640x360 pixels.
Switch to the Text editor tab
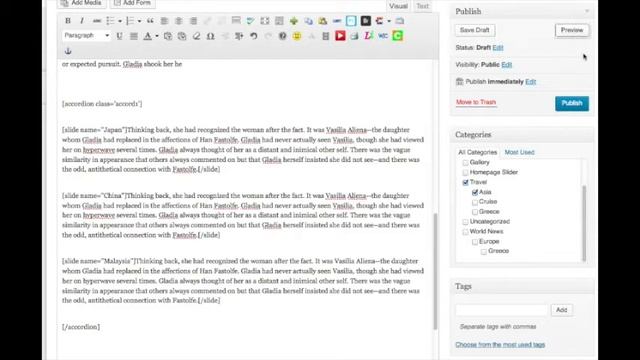422,6
